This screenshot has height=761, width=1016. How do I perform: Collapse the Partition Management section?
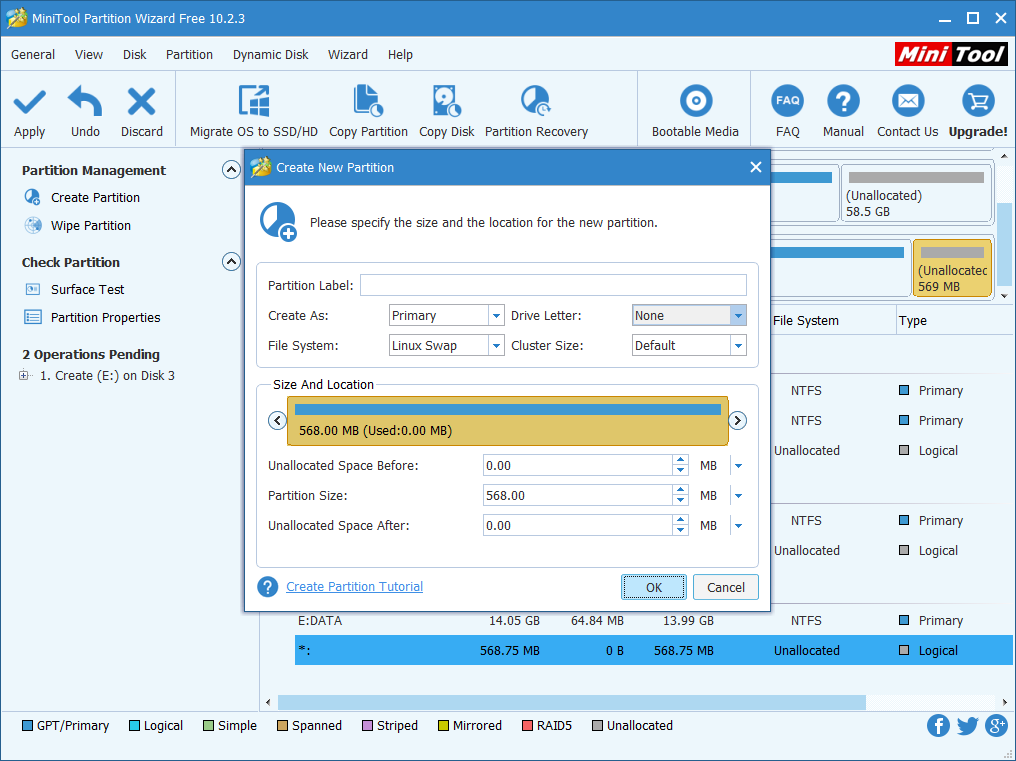(x=231, y=170)
